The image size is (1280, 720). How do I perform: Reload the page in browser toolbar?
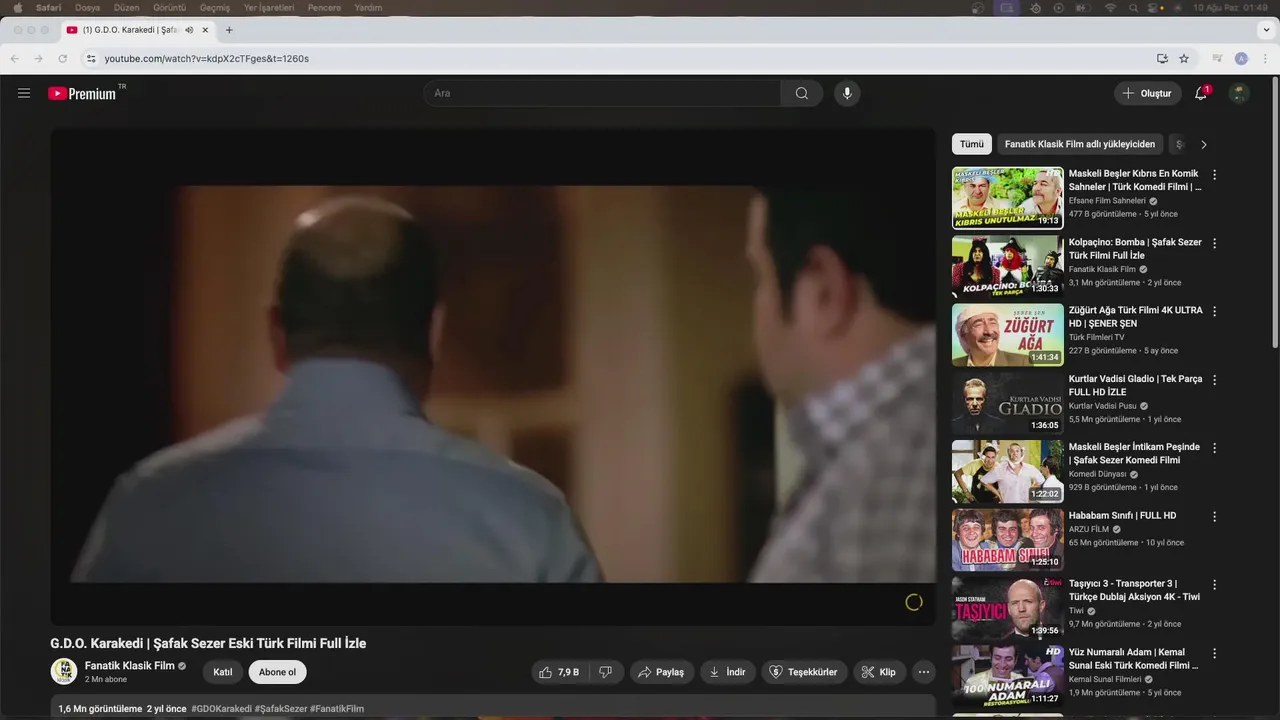click(62, 58)
